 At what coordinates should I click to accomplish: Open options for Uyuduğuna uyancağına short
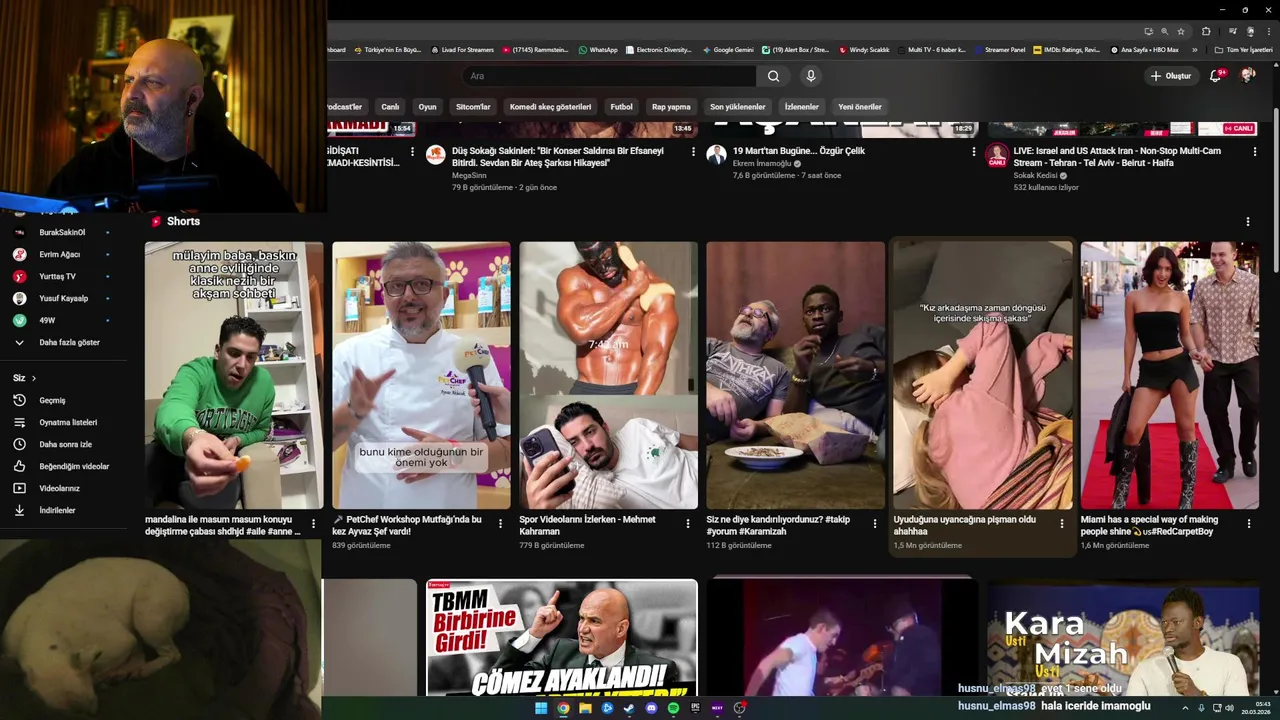click(1062, 523)
